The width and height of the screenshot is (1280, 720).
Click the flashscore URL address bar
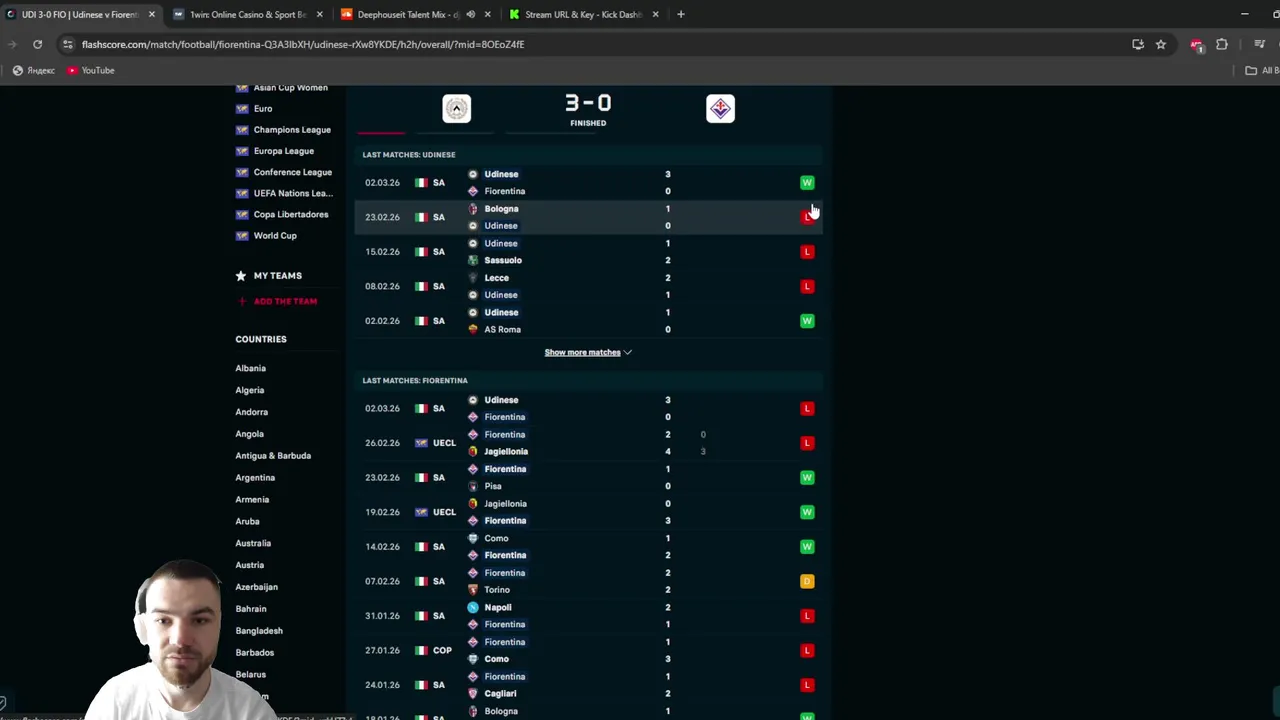pos(600,44)
